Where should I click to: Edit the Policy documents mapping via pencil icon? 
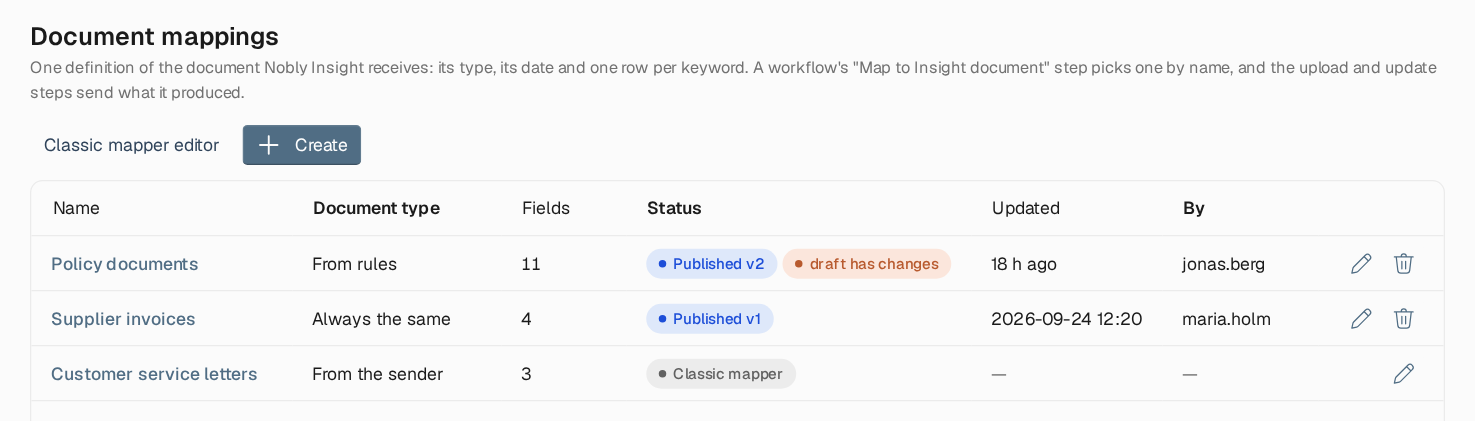1361,264
